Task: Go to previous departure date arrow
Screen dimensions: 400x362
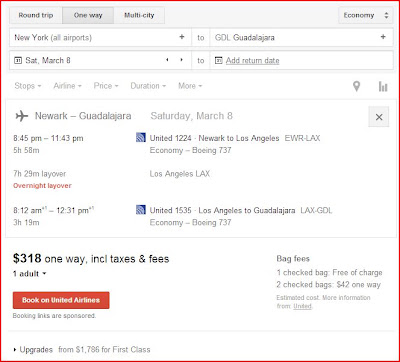Action: tap(167, 60)
